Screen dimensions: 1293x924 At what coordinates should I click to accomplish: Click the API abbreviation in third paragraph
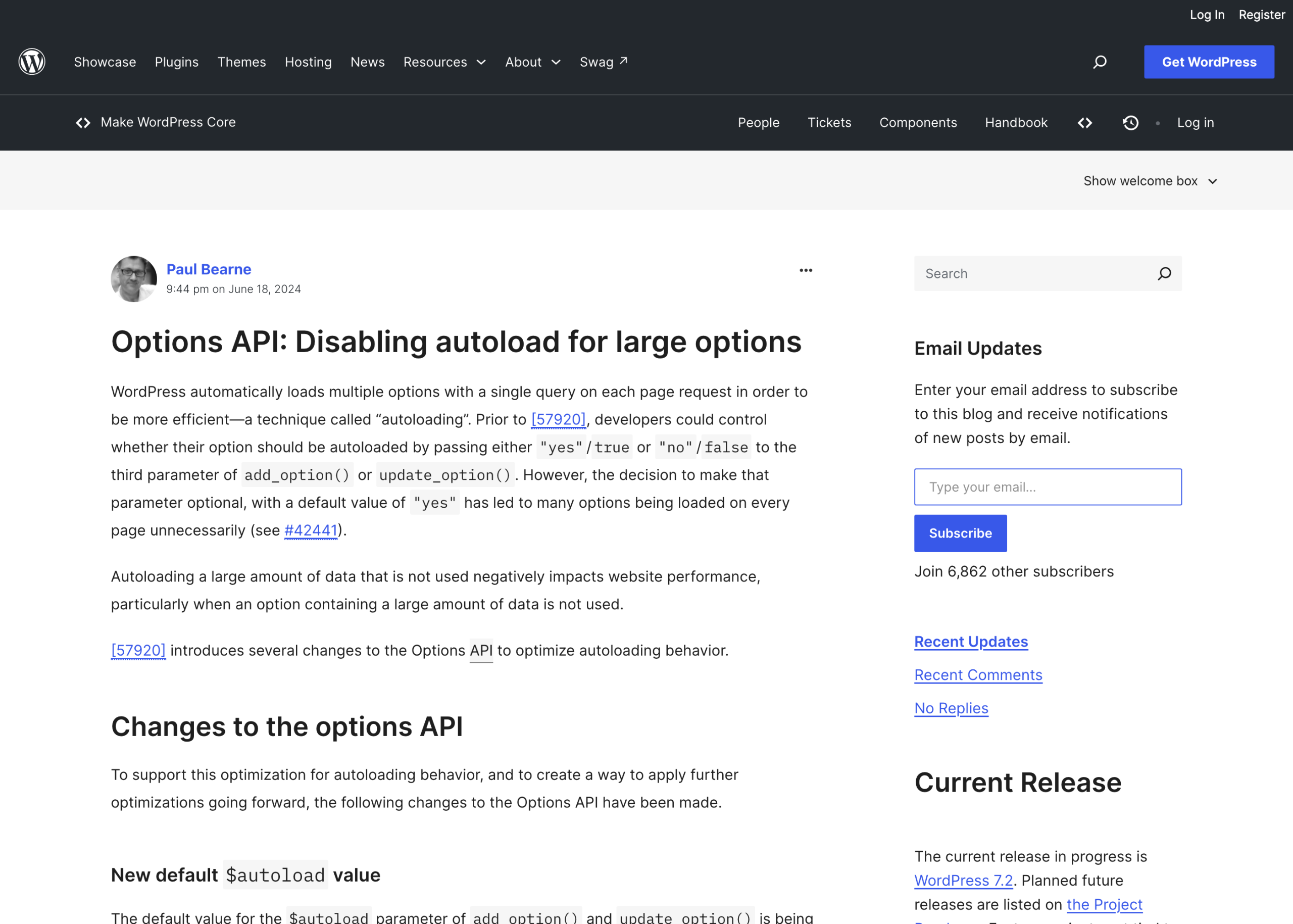click(481, 650)
